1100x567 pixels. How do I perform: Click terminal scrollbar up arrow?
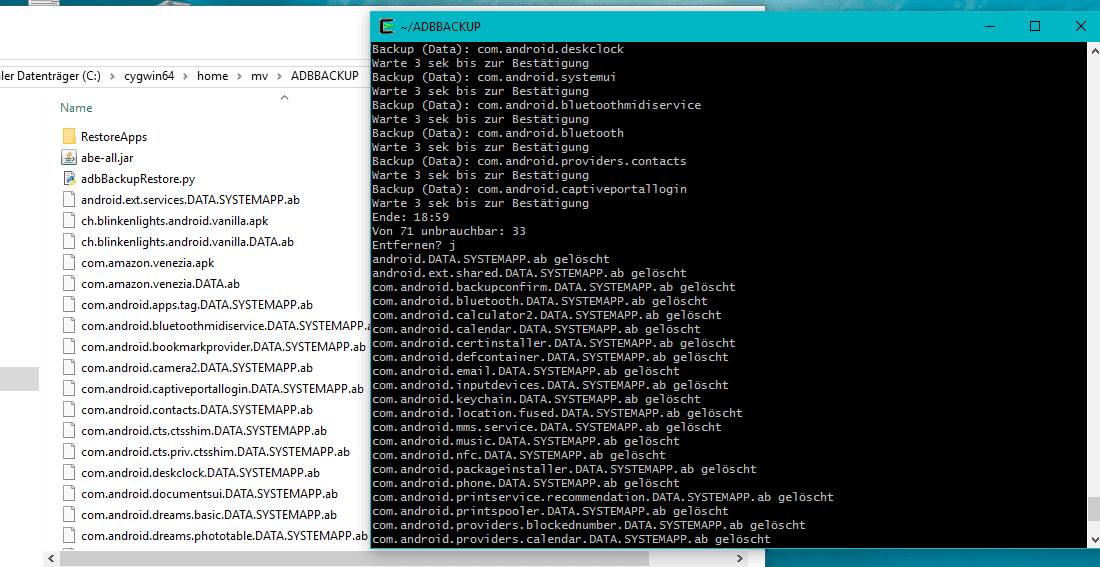click(x=1094, y=51)
